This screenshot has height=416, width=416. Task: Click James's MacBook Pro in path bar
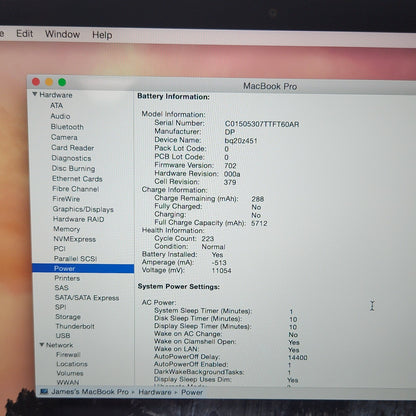[90, 392]
